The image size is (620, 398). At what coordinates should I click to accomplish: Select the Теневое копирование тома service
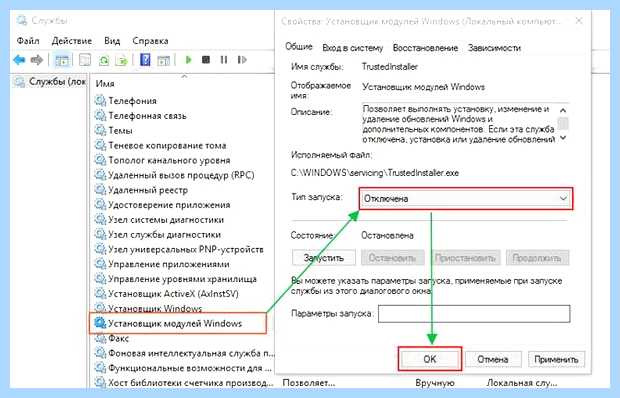[x=167, y=145]
